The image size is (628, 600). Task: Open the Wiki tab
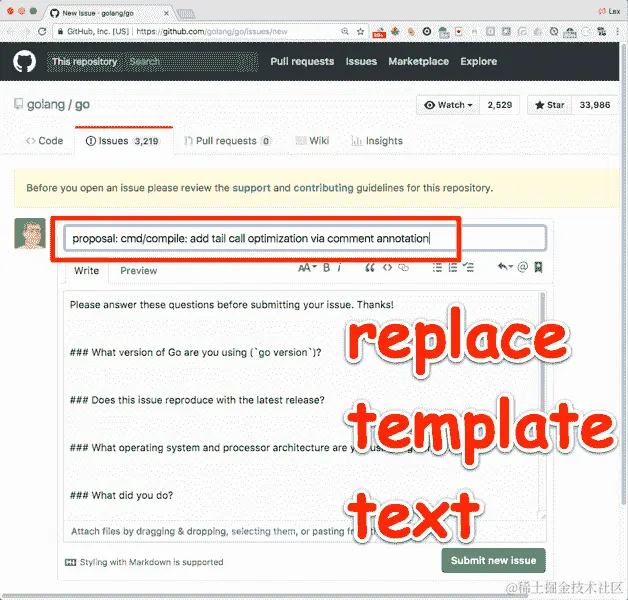pos(312,141)
